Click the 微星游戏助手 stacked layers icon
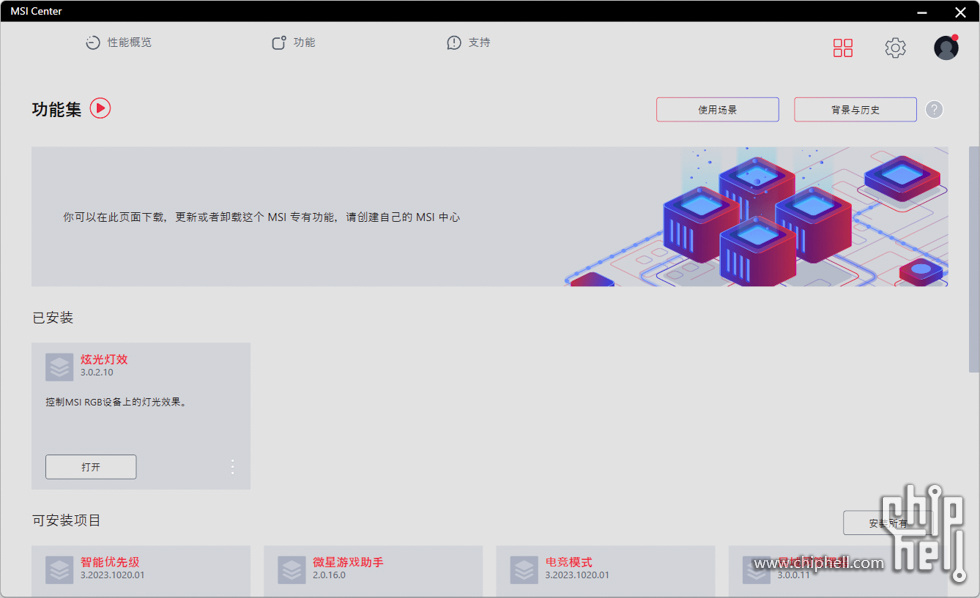The image size is (980, 598). (x=292, y=570)
